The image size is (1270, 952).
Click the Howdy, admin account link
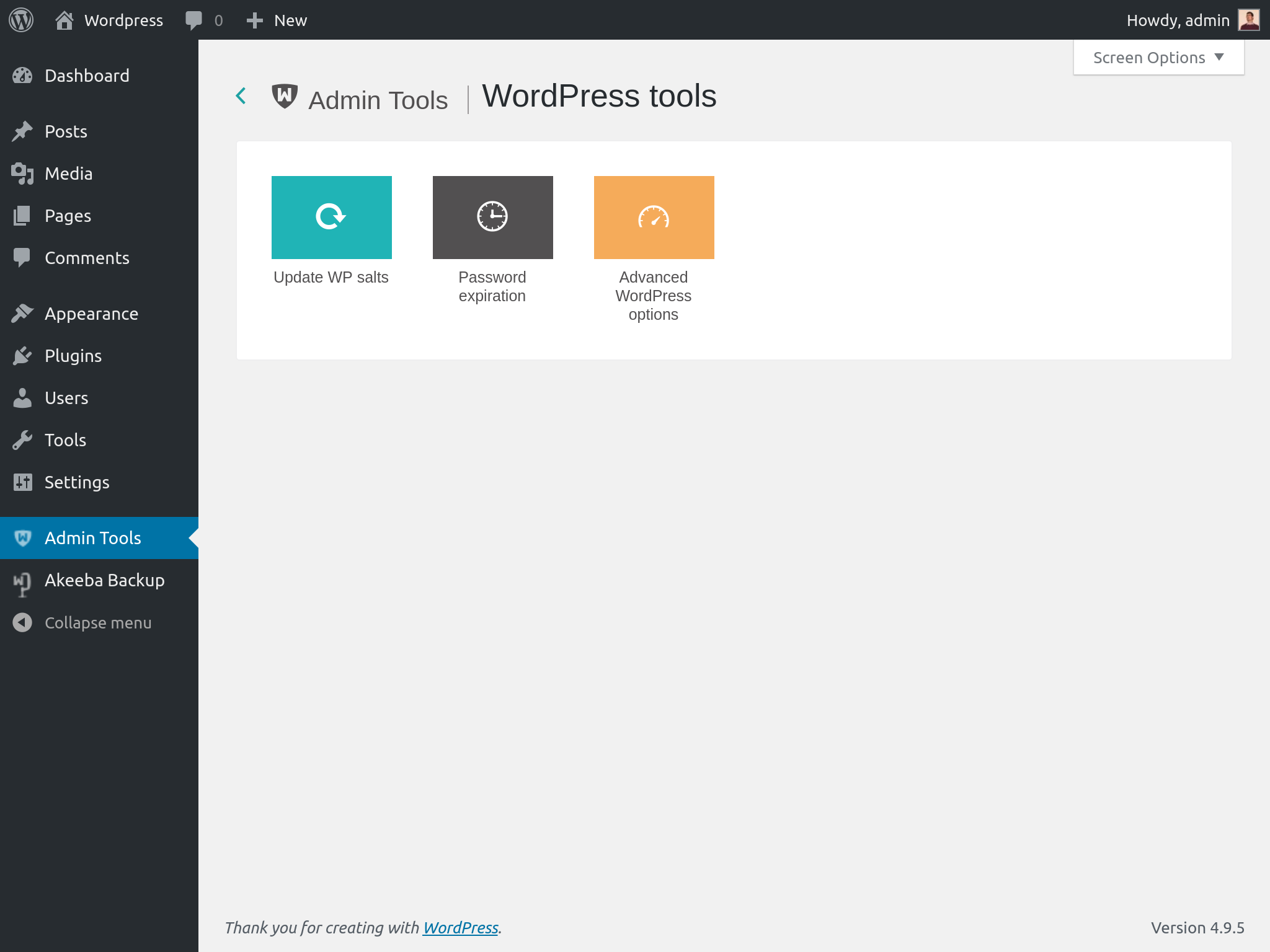[x=1177, y=20]
